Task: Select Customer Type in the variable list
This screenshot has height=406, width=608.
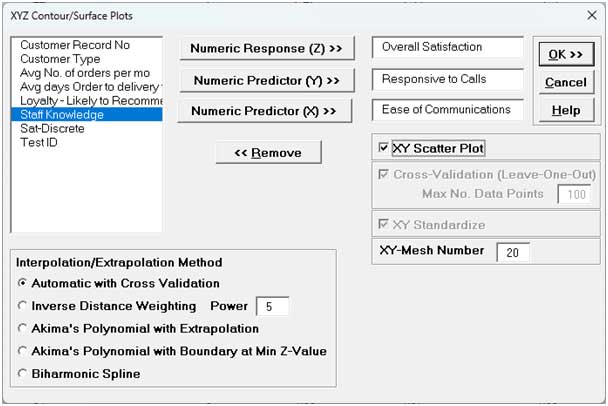Action: (x=60, y=59)
